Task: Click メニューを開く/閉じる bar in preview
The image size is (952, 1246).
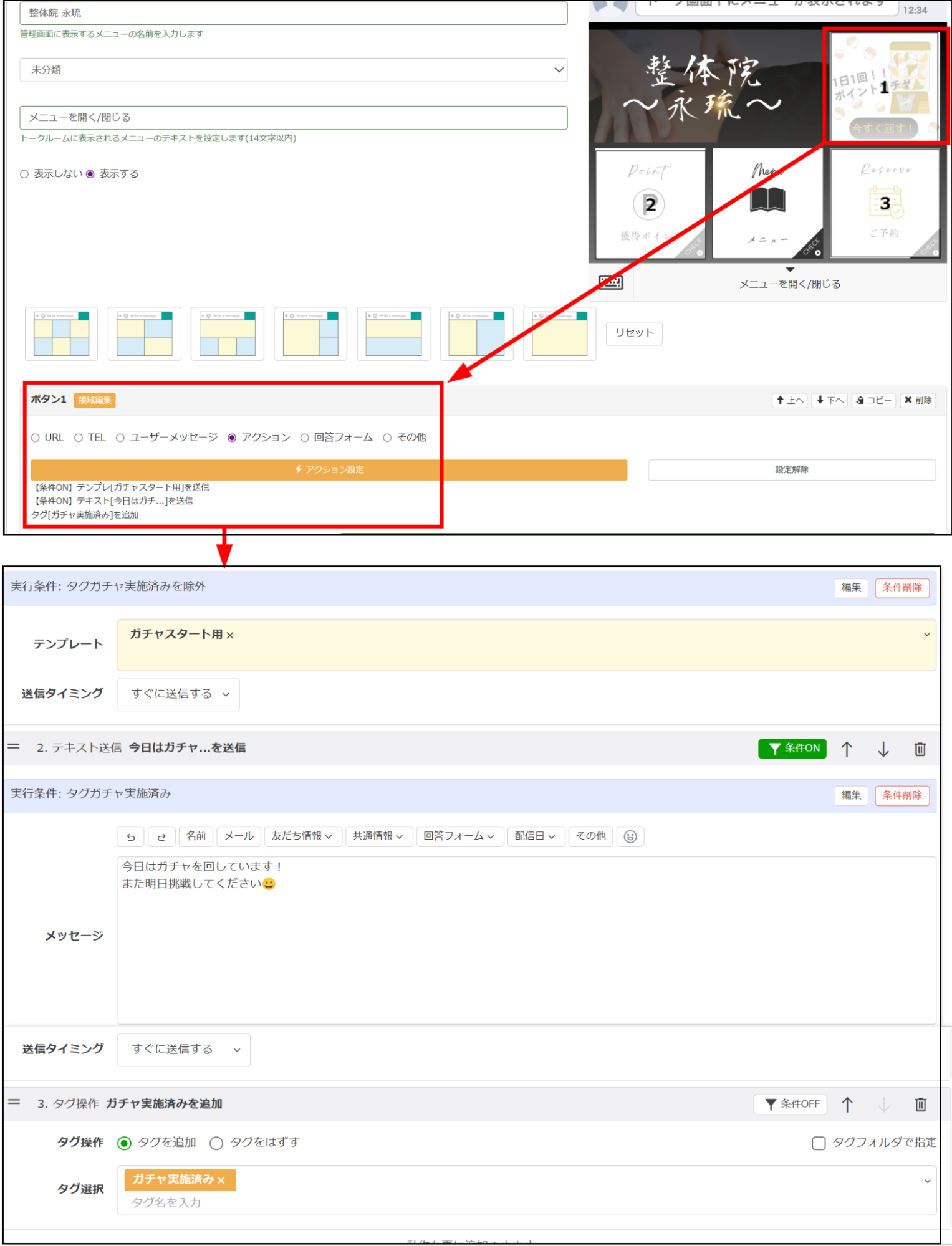Action: point(789,283)
